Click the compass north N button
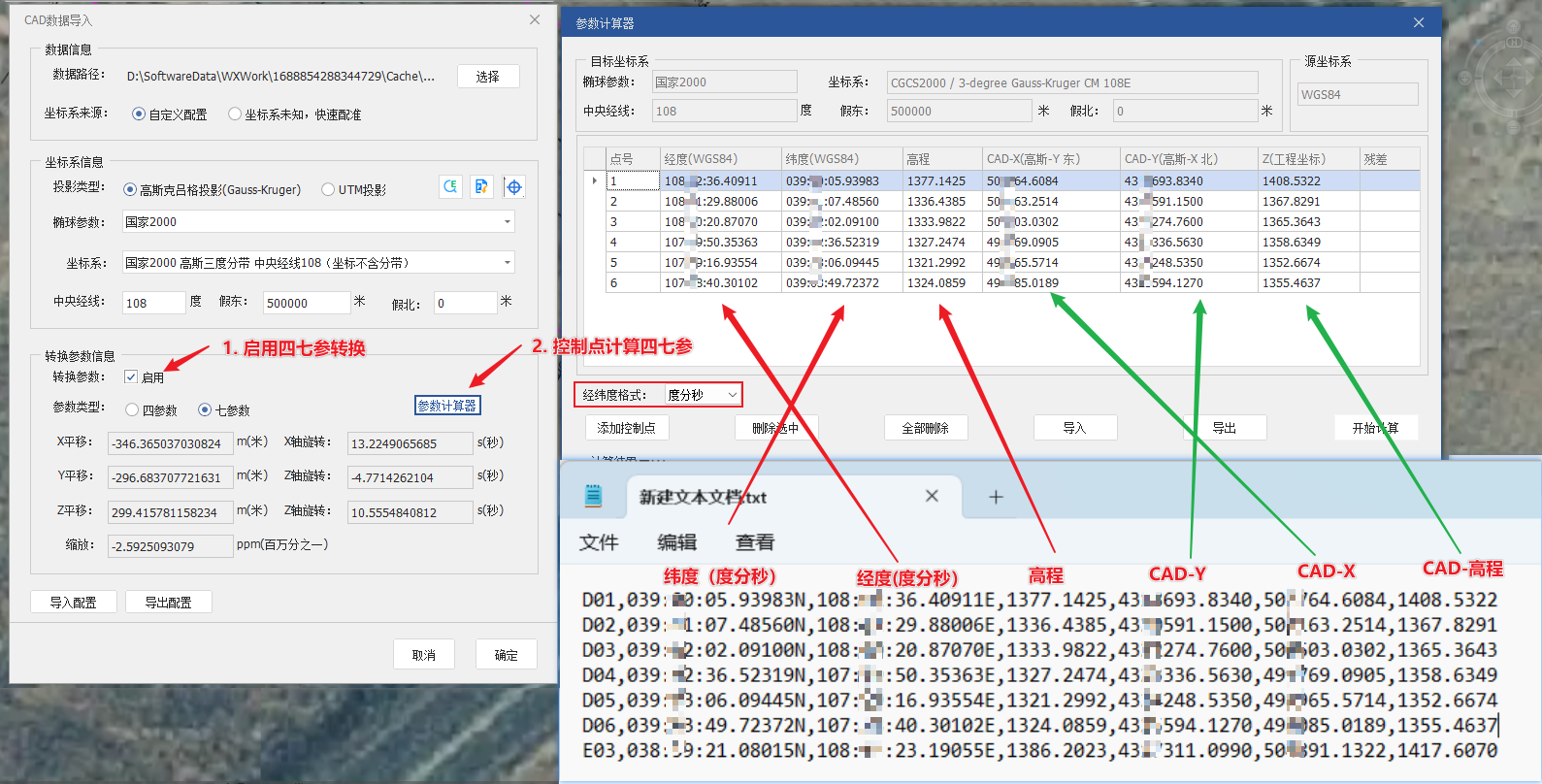 coord(1514,43)
